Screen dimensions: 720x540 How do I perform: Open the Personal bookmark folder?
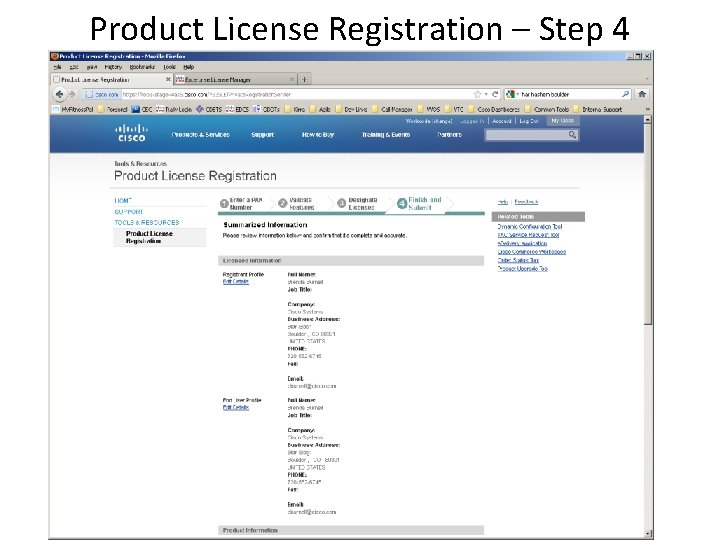112,109
